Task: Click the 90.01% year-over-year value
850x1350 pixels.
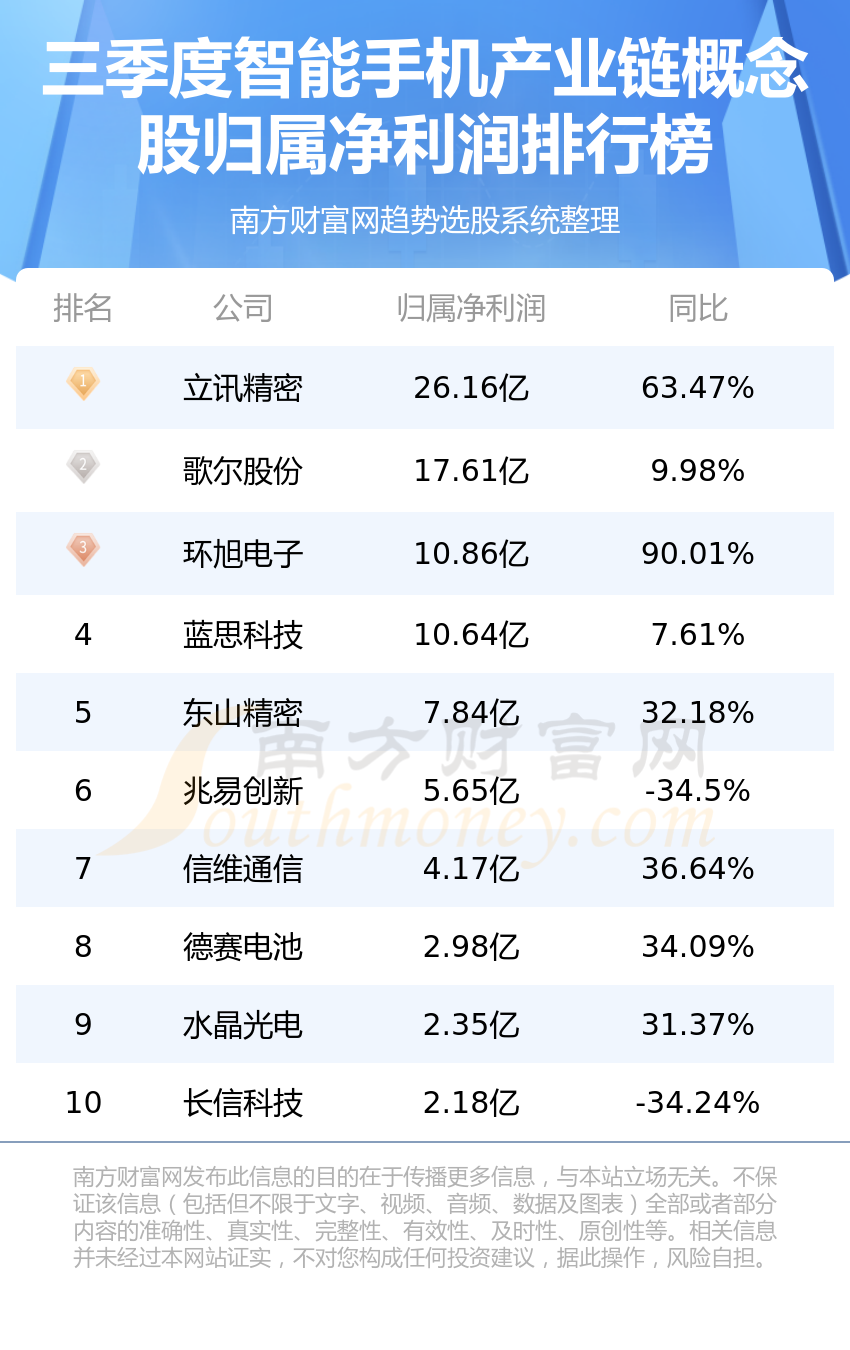Action: (x=698, y=554)
